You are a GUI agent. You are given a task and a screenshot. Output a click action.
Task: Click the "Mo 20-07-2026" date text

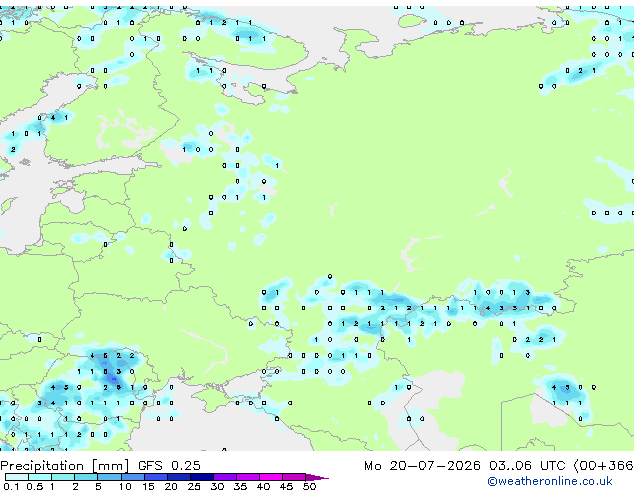[x=422, y=466]
